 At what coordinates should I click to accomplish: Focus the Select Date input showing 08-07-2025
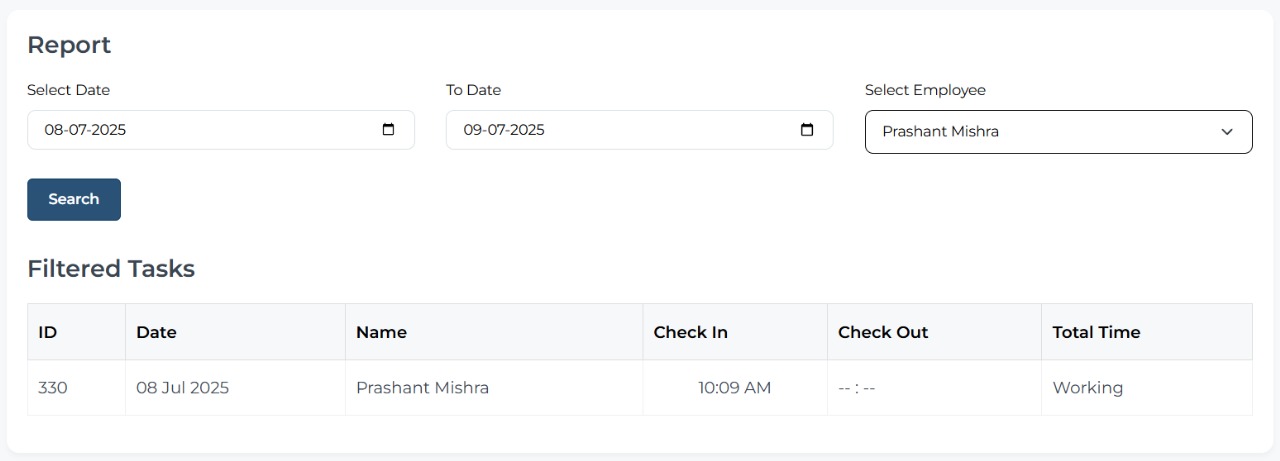point(86,130)
